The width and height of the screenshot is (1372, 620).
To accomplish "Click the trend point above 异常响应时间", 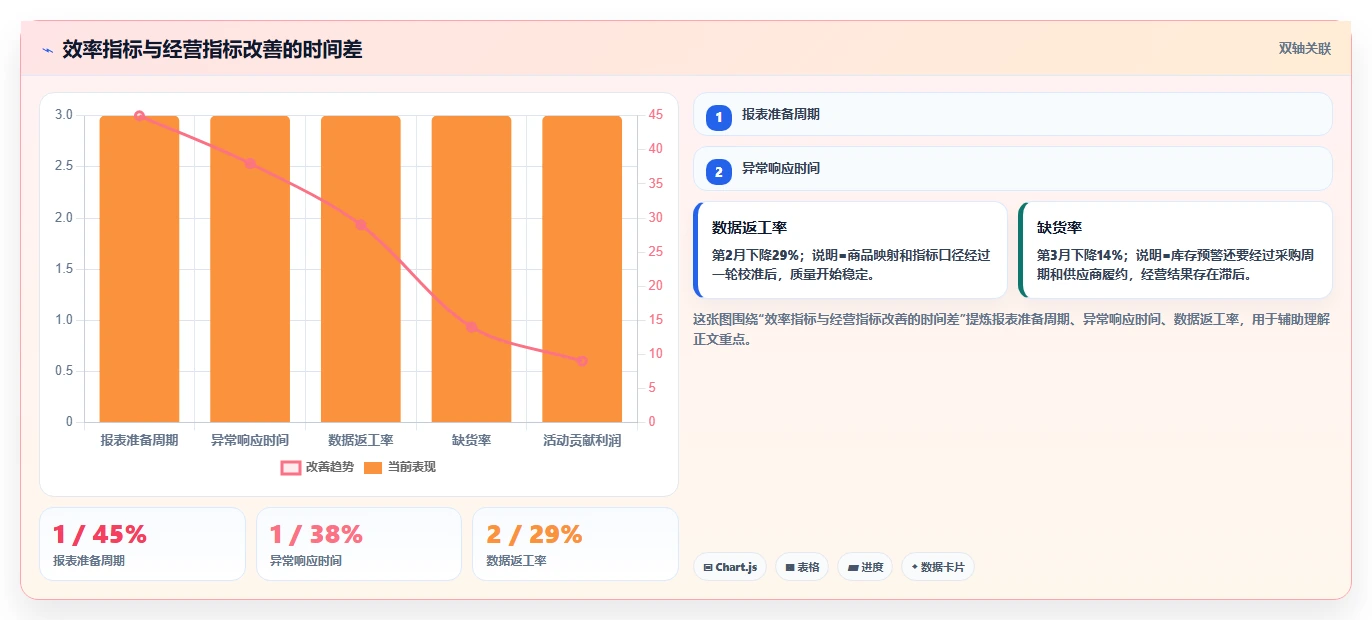I will (x=250, y=163).
